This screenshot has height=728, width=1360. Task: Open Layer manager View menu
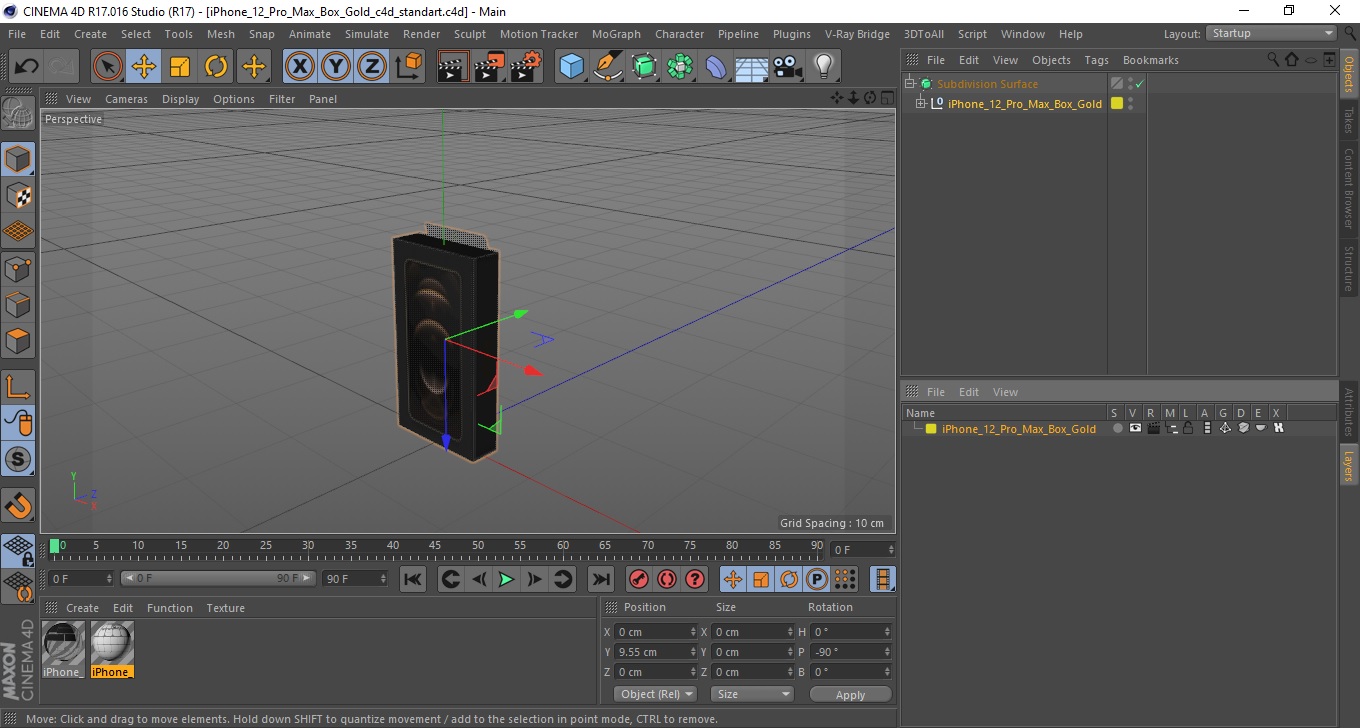[x=1005, y=392]
